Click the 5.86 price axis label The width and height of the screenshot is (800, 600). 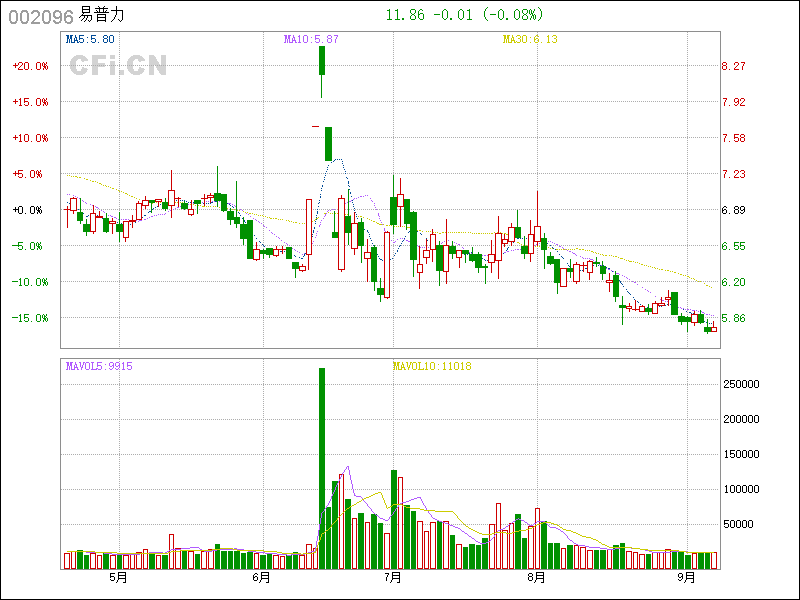pyautogui.click(x=733, y=318)
